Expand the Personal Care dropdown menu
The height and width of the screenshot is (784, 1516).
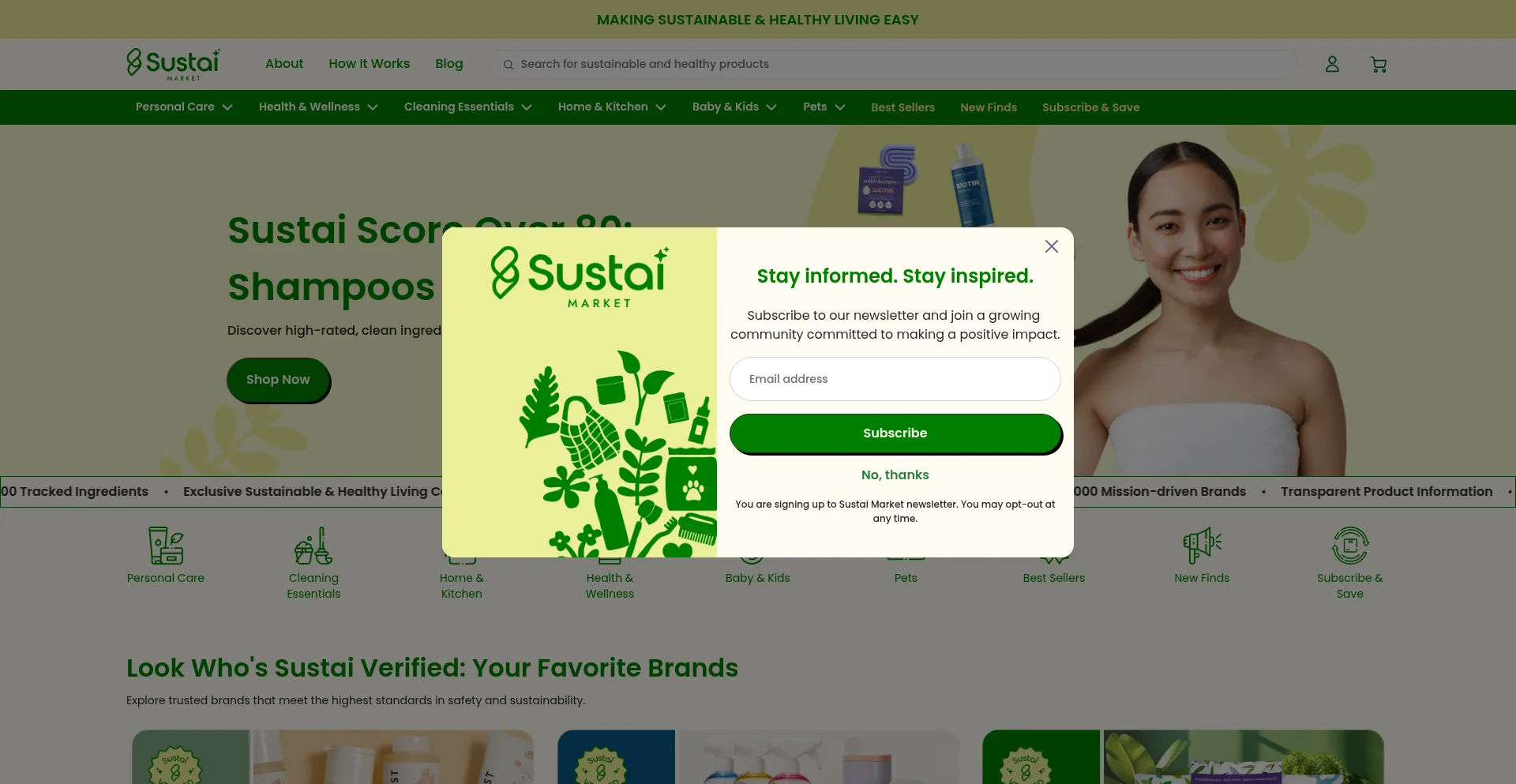(184, 107)
